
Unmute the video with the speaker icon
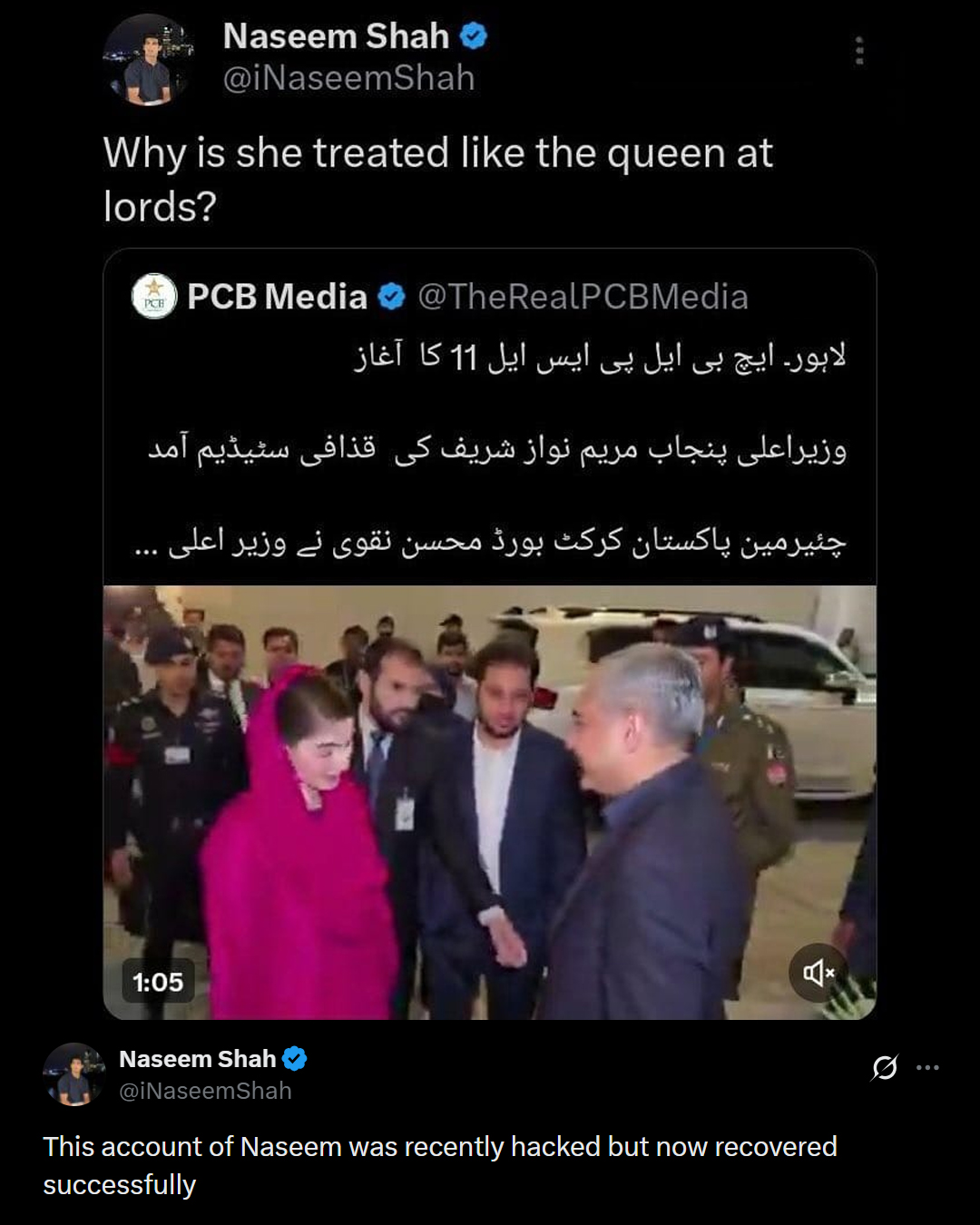[x=818, y=974]
